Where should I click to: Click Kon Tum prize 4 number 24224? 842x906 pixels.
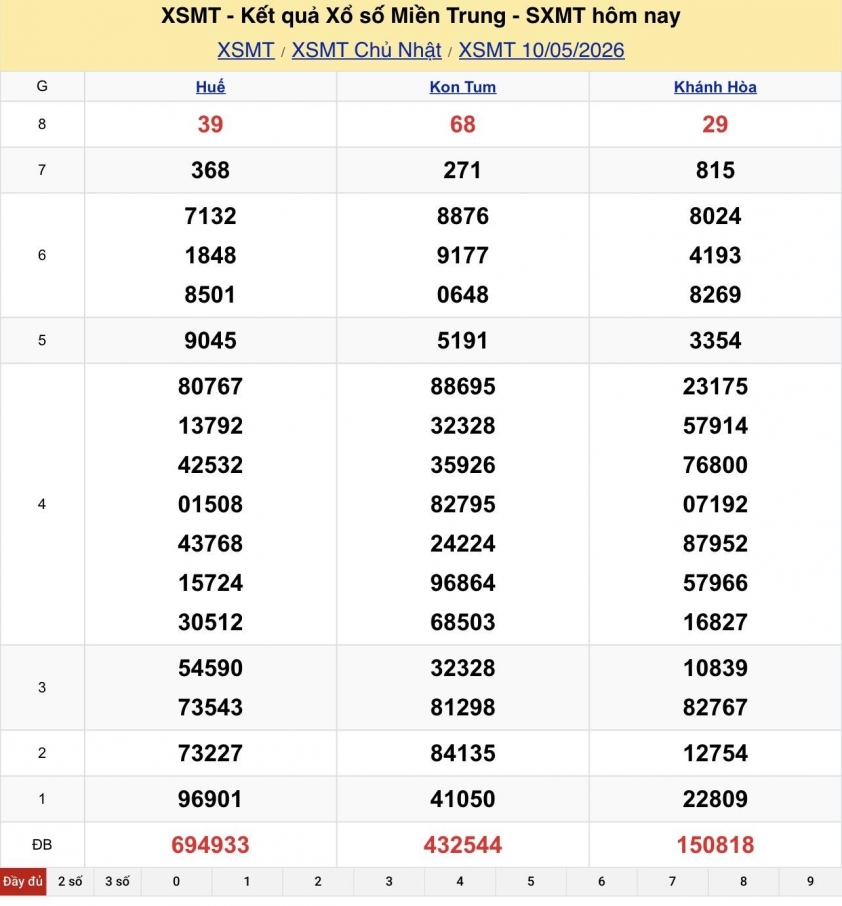click(x=463, y=544)
